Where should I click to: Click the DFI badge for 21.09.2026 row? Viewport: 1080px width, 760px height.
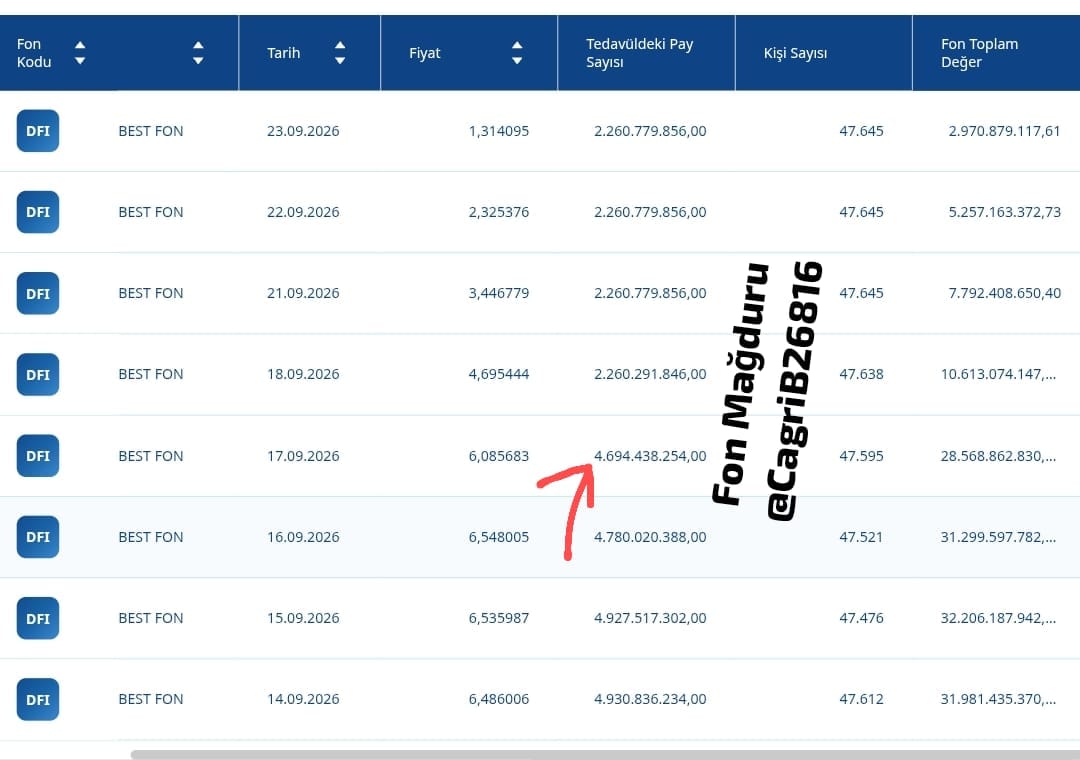coord(38,294)
